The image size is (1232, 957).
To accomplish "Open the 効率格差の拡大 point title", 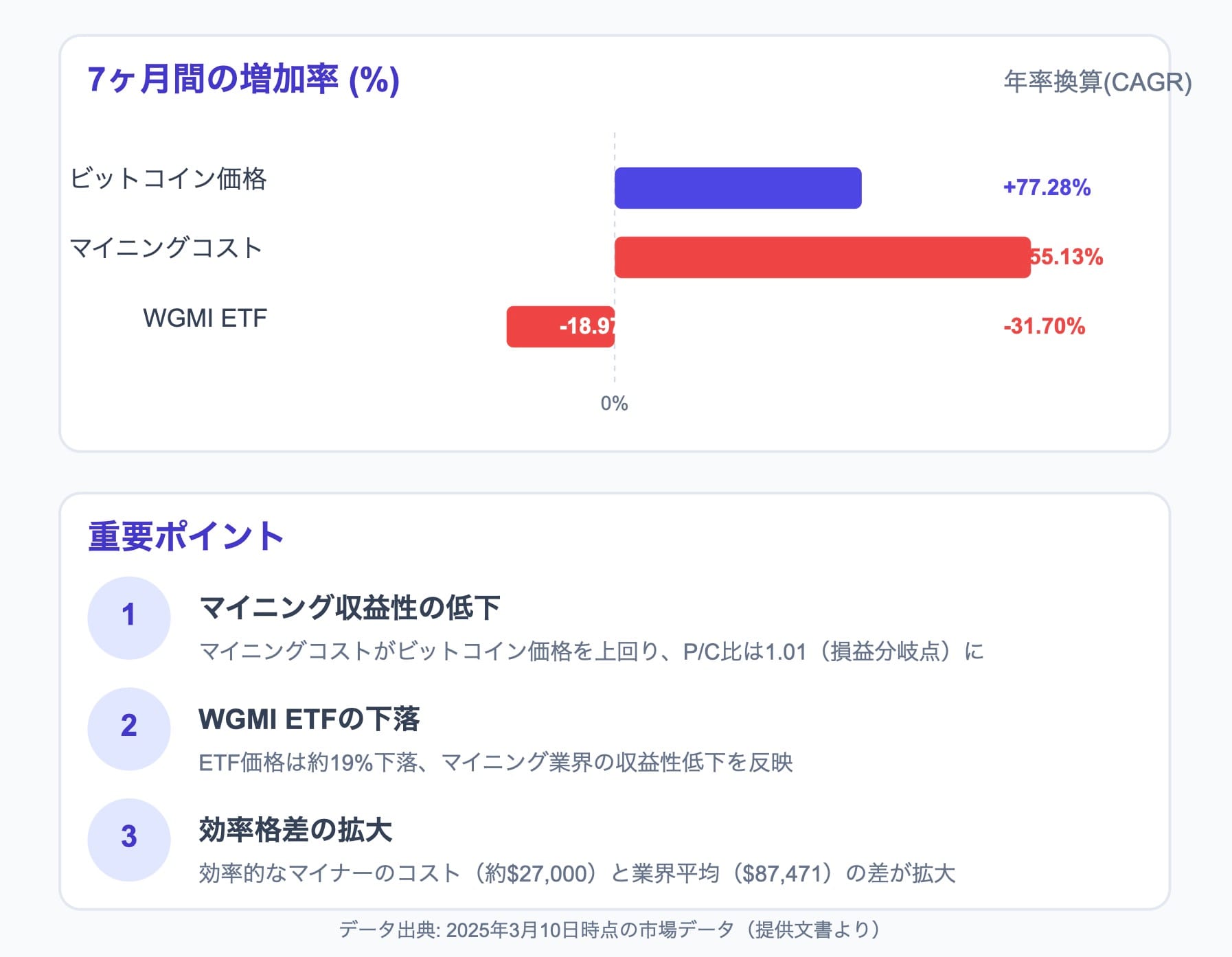I will coord(295,830).
